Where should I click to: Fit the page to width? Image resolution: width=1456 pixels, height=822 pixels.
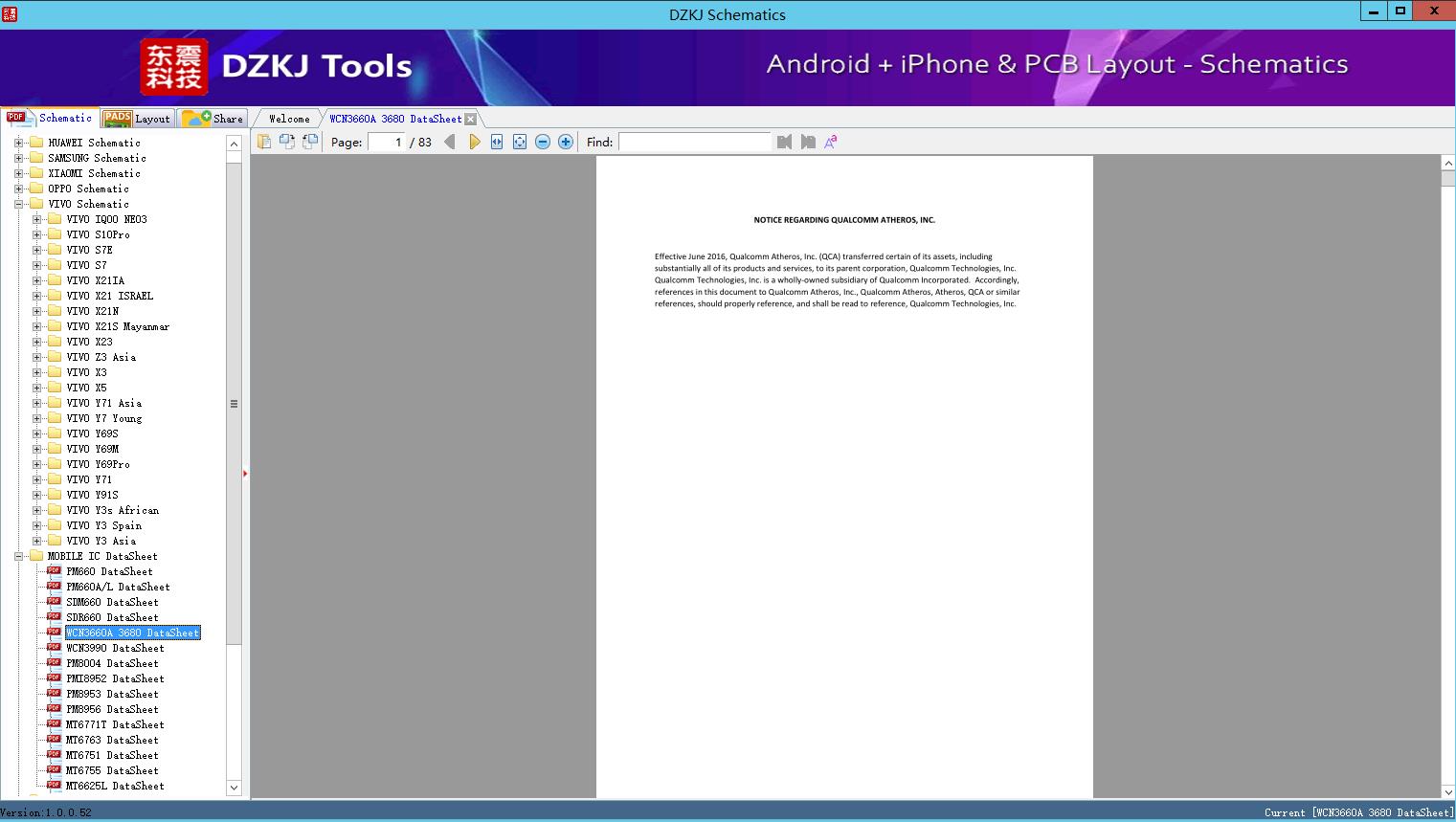497,142
